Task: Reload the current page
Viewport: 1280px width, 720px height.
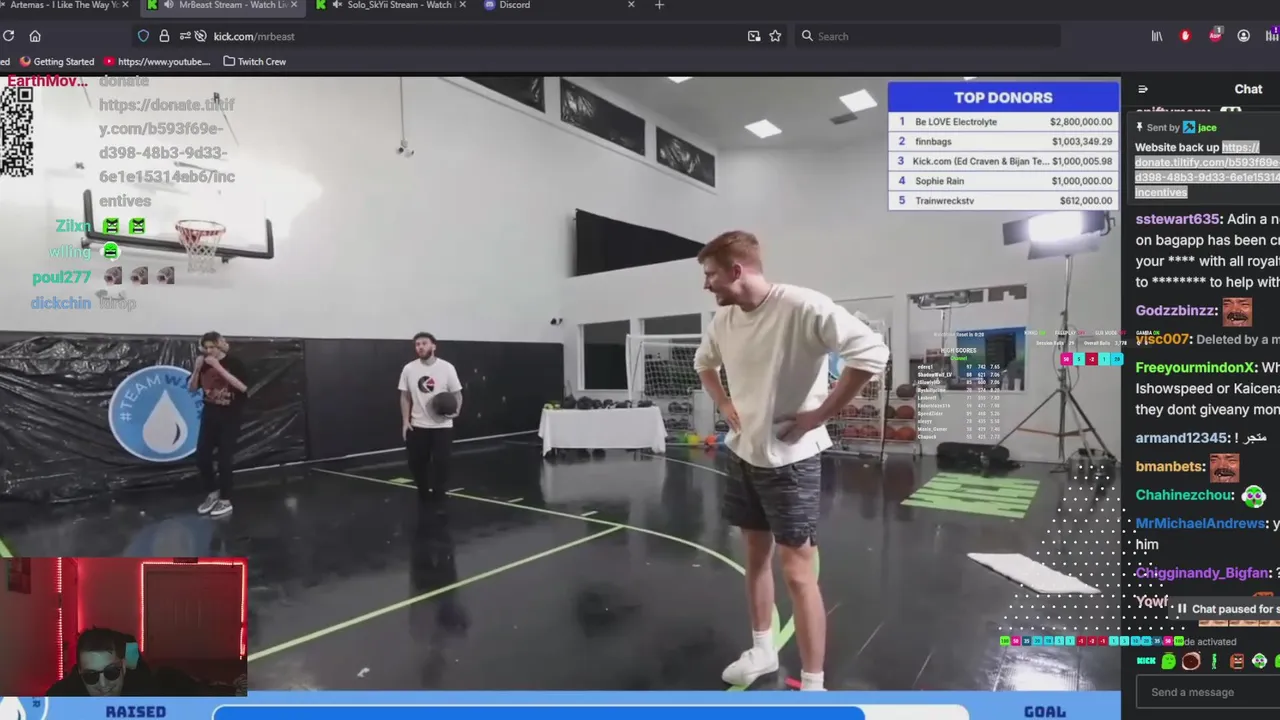Action: [x=8, y=36]
